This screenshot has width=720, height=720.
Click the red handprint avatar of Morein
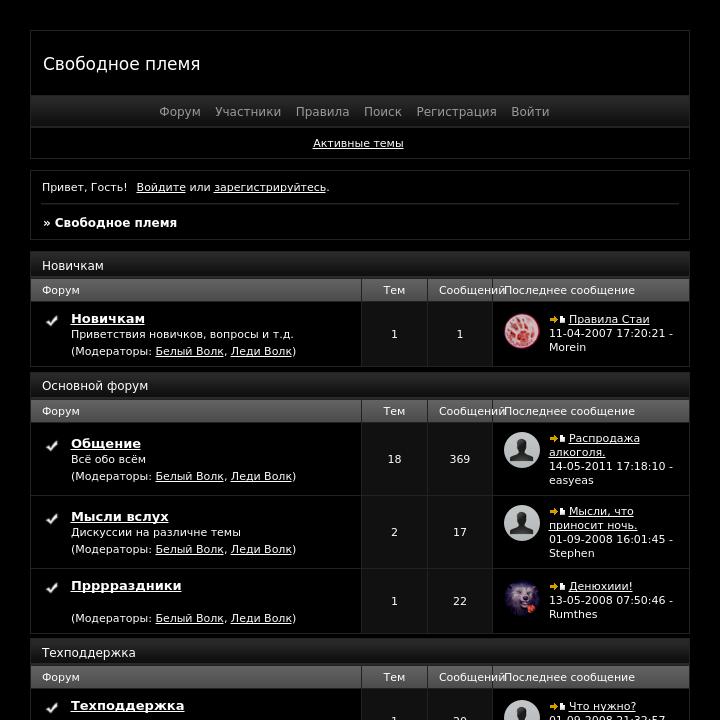pyautogui.click(x=522, y=331)
